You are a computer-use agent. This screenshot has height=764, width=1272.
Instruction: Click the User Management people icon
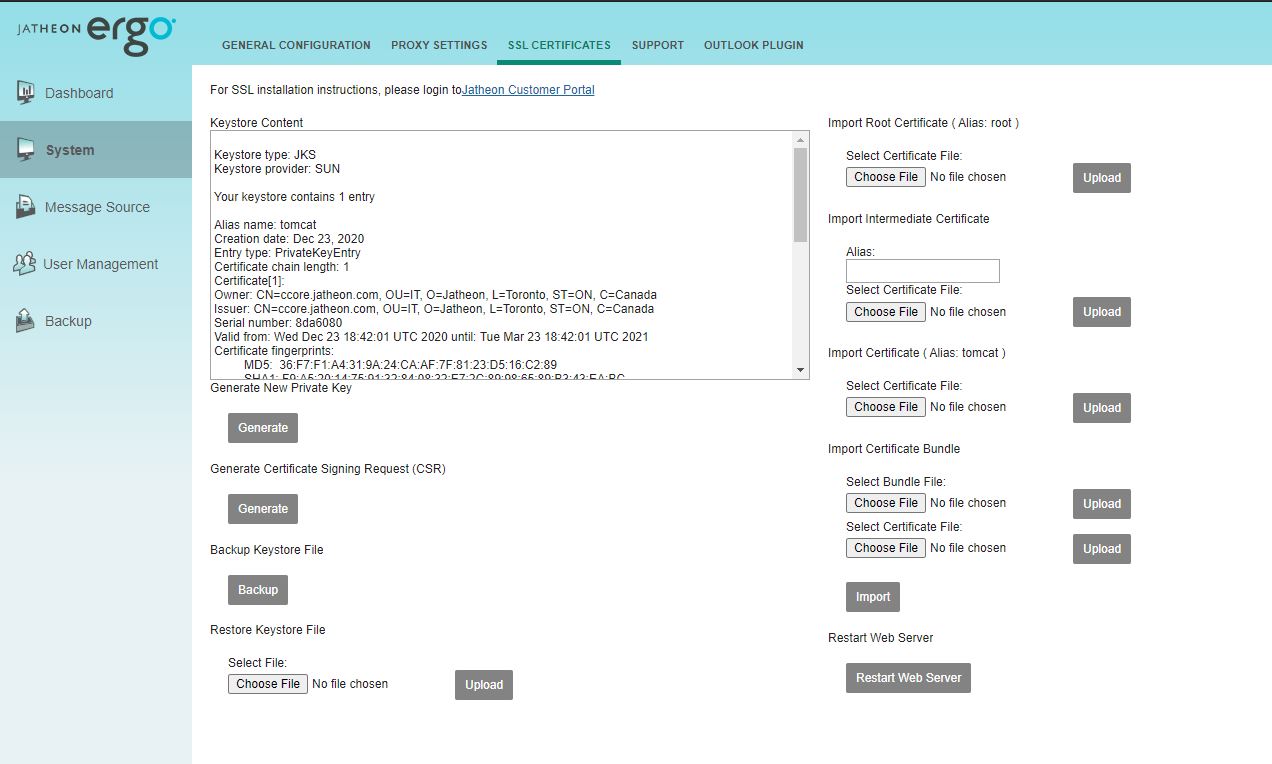25,263
